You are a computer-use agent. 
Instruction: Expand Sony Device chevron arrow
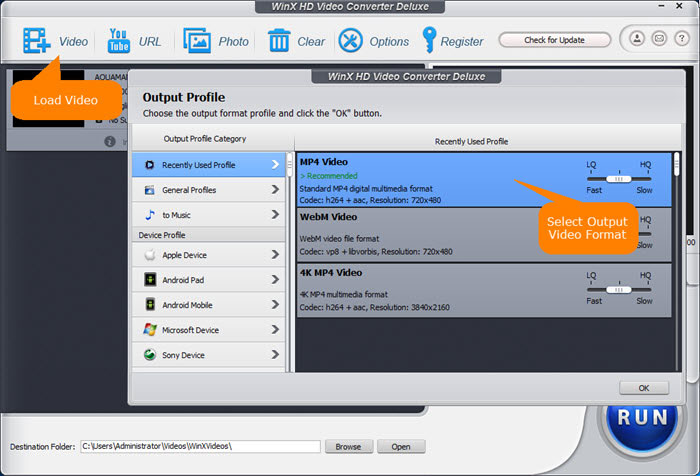[x=275, y=355]
